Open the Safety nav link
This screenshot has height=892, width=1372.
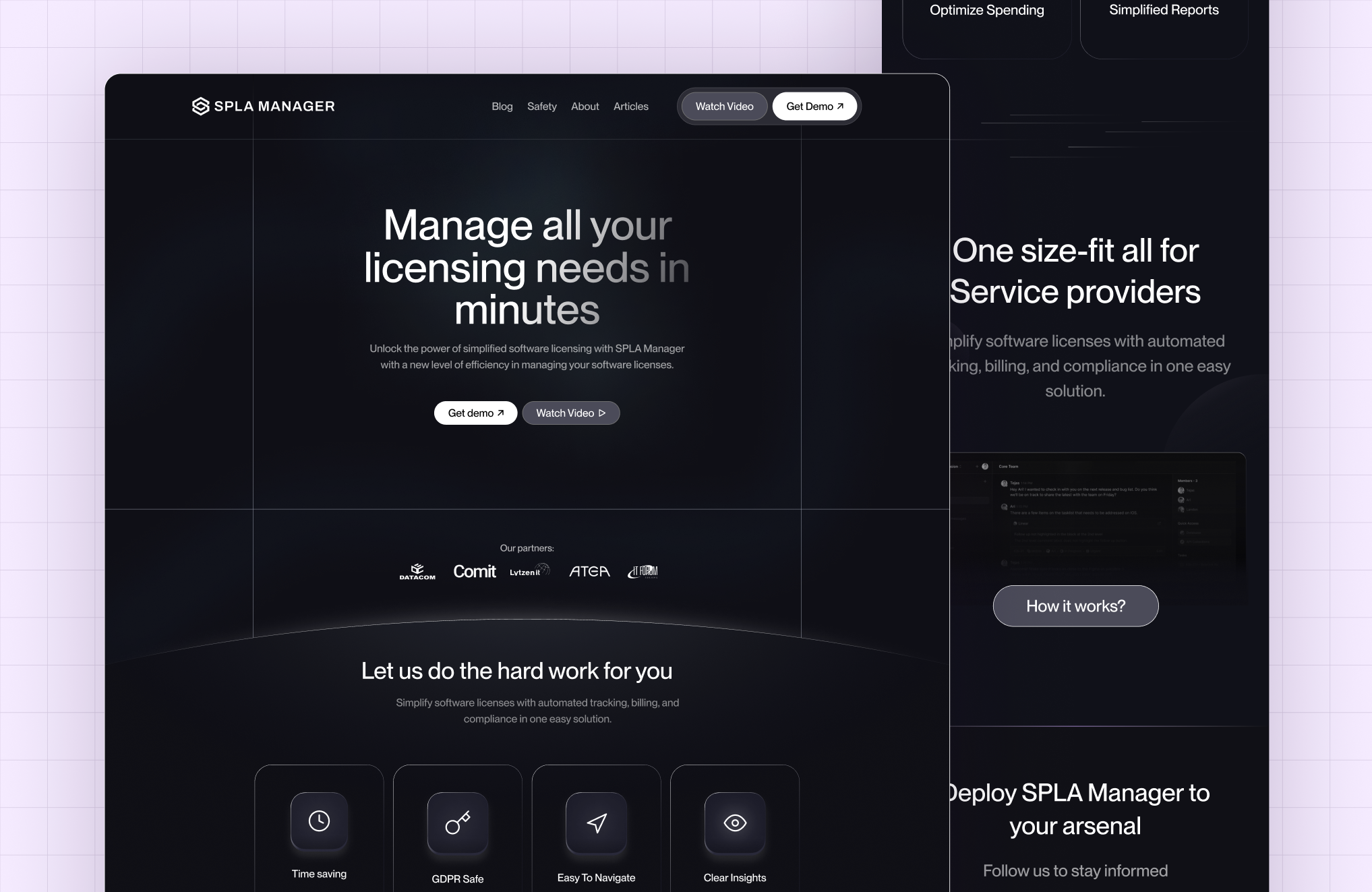pyautogui.click(x=542, y=107)
